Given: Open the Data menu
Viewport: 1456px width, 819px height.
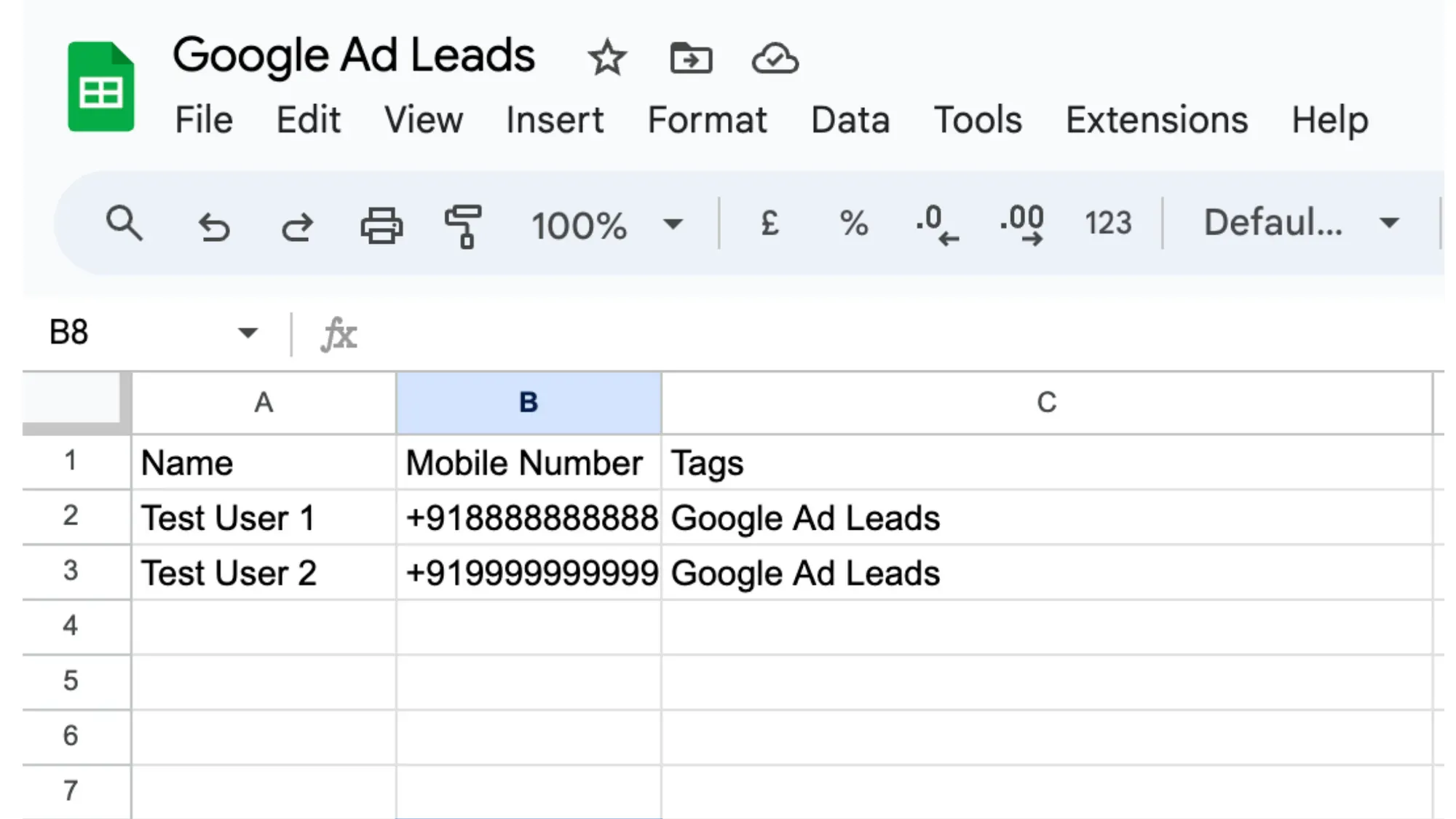Looking at the screenshot, I should (850, 119).
